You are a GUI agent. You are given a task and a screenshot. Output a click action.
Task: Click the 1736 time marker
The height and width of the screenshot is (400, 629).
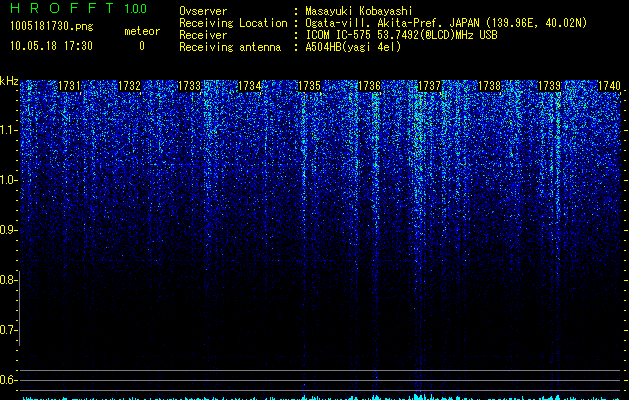coord(369,86)
